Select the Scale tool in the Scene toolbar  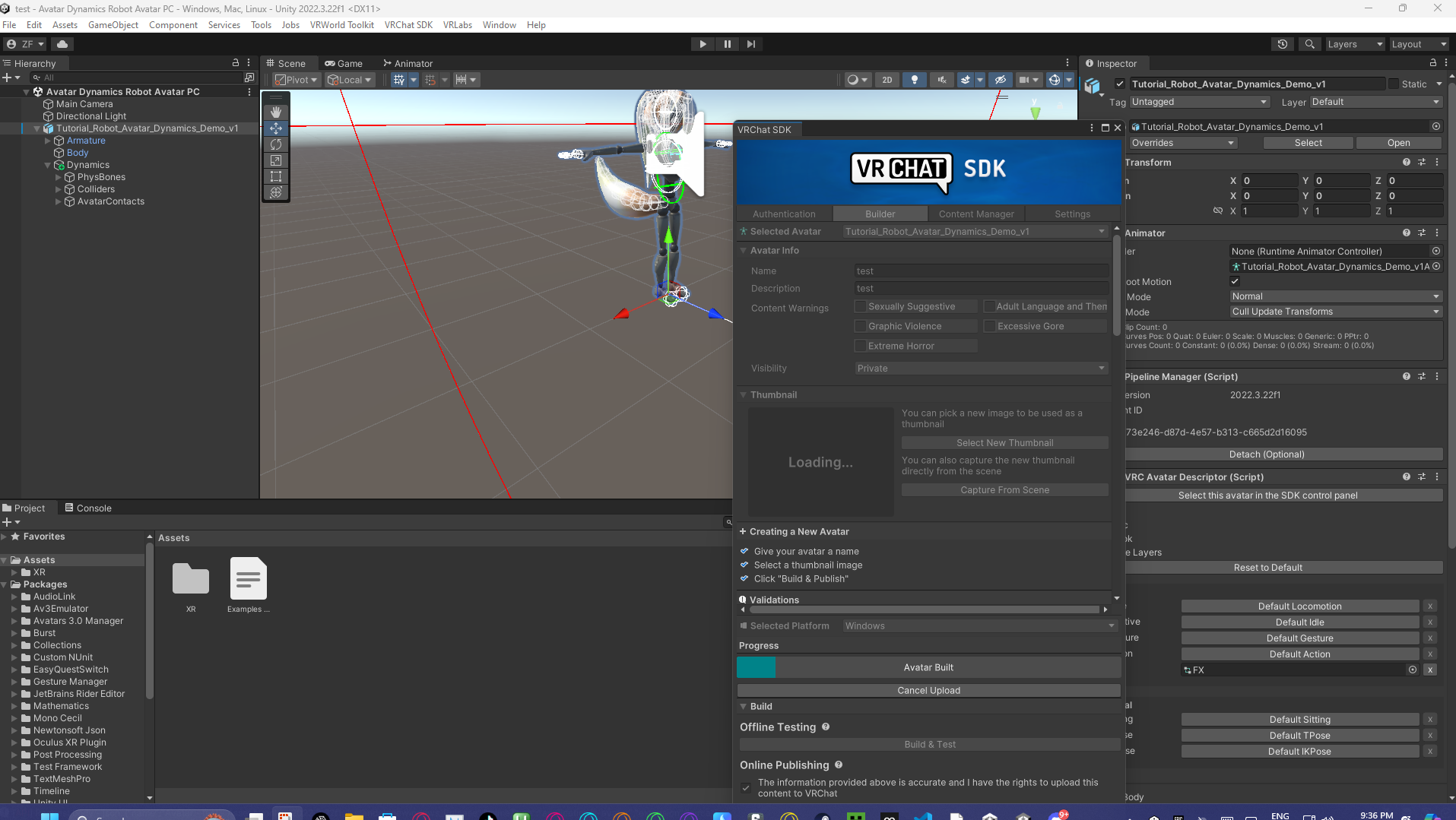pos(276,160)
